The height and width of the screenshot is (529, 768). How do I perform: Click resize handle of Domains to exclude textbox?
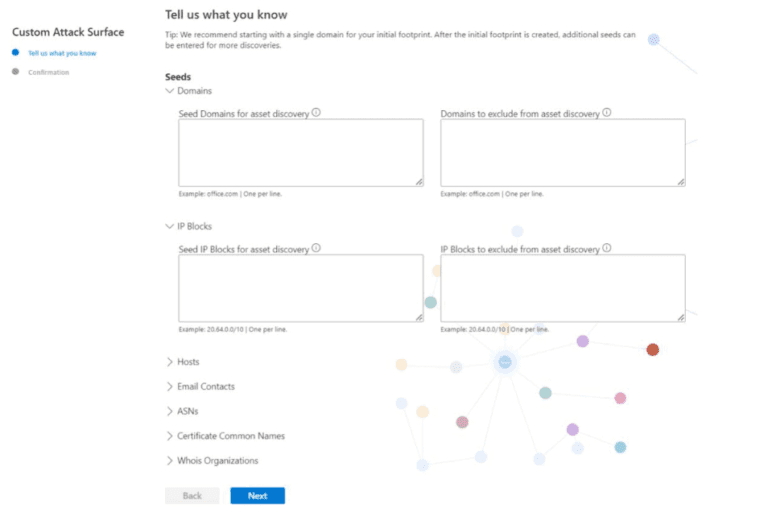coord(681,182)
